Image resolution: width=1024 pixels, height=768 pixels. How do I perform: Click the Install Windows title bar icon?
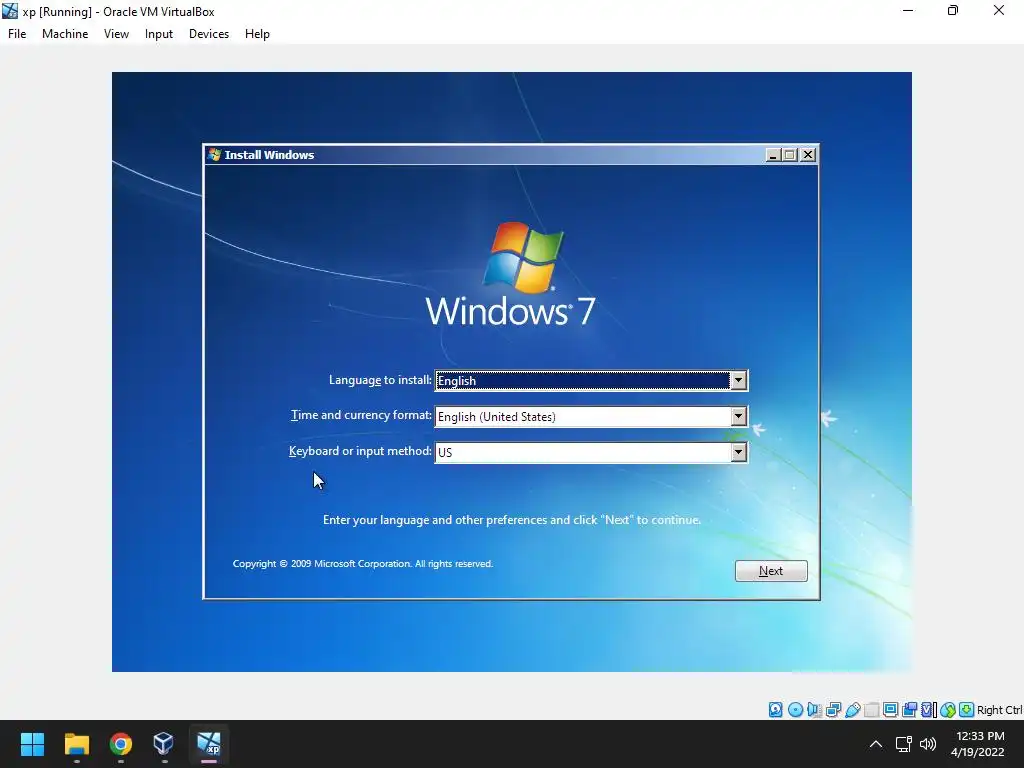coord(214,155)
